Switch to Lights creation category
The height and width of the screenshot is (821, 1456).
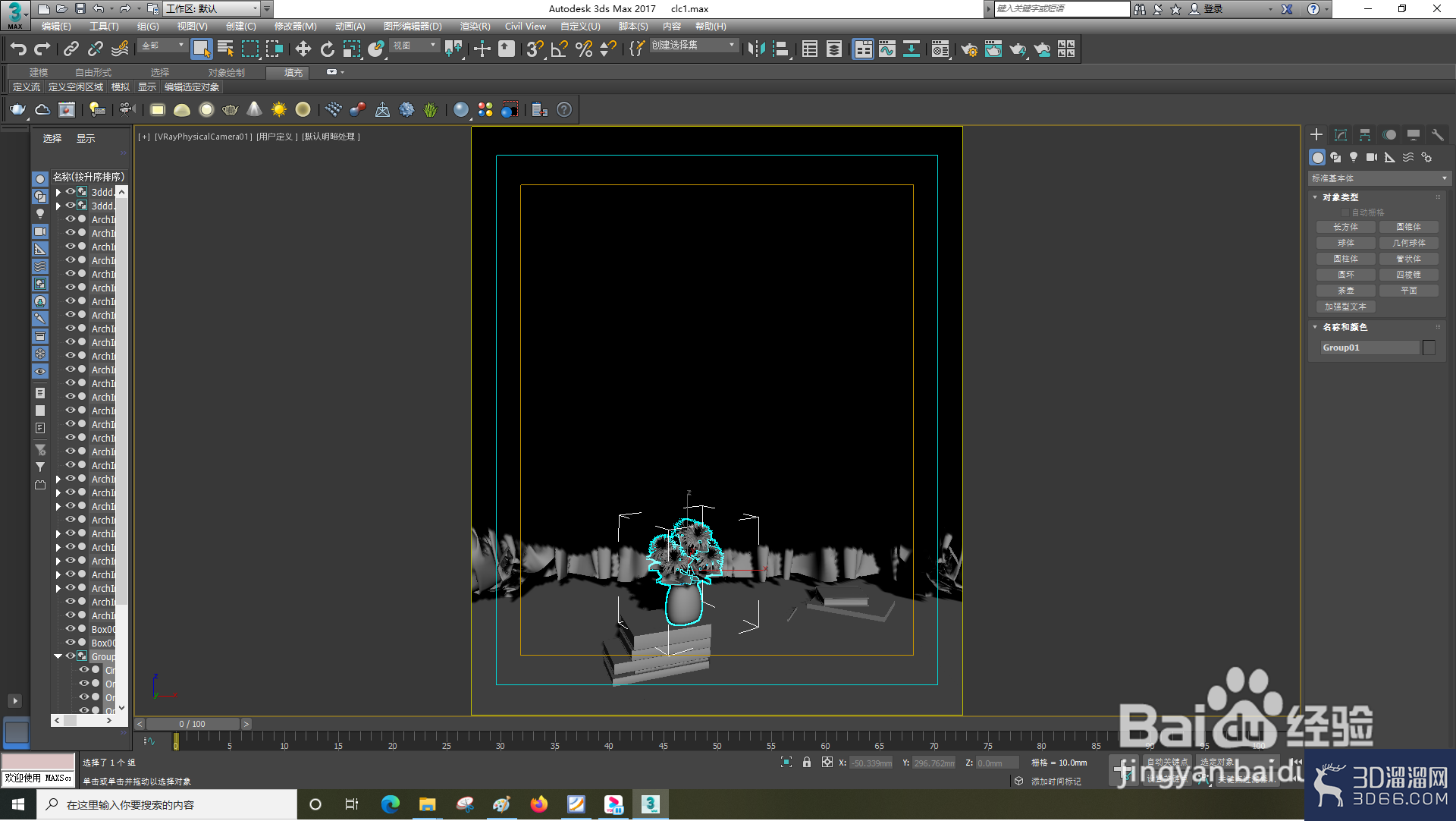pos(1354,157)
